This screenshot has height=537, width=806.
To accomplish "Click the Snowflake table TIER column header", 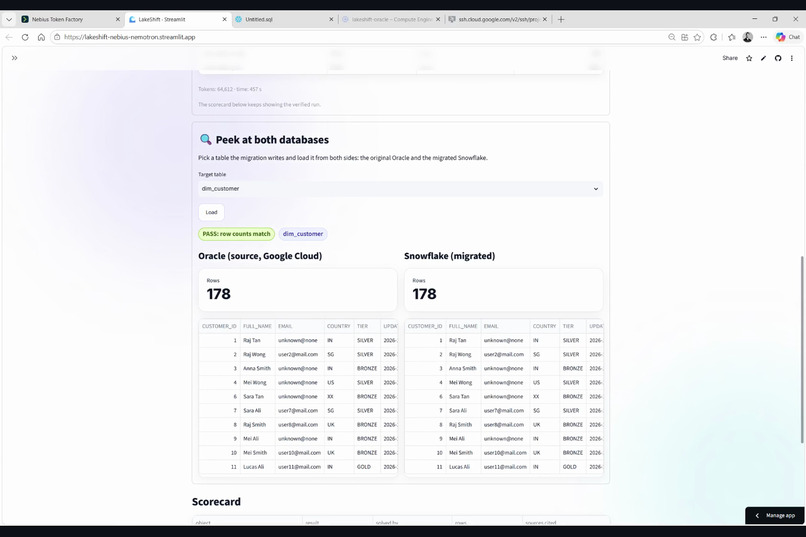I will pyautogui.click(x=573, y=326).
